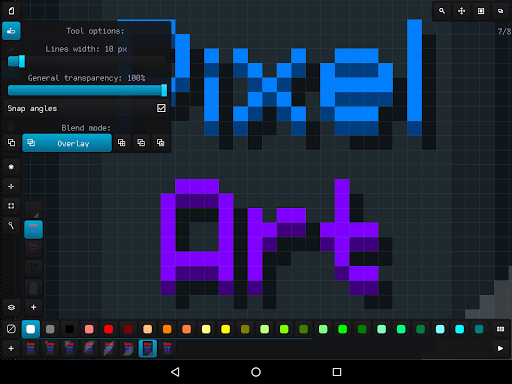Select the last frame thumbnail
Viewport: 512px width, 384px height.
(x=167, y=348)
